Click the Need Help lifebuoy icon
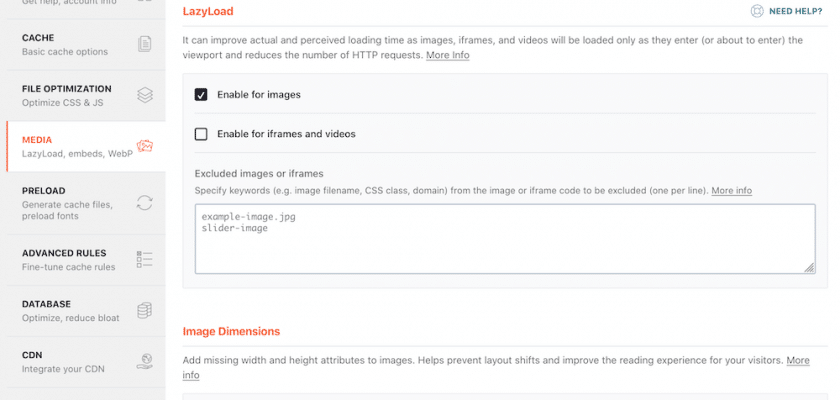 point(757,11)
